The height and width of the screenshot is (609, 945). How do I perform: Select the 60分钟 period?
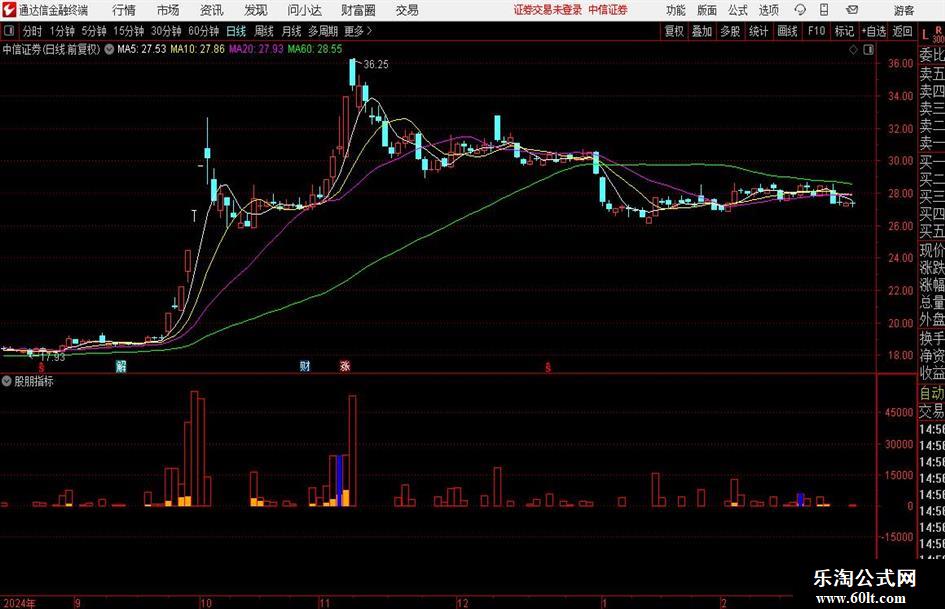(x=203, y=31)
